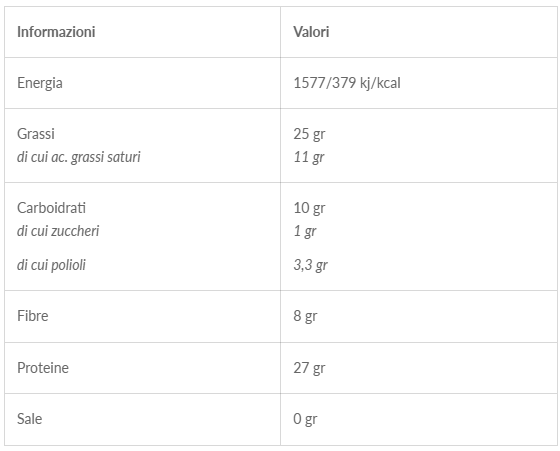The image size is (560, 451).
Task: Select the di cui ac. grassi saturi text
Action: [79, 157]
